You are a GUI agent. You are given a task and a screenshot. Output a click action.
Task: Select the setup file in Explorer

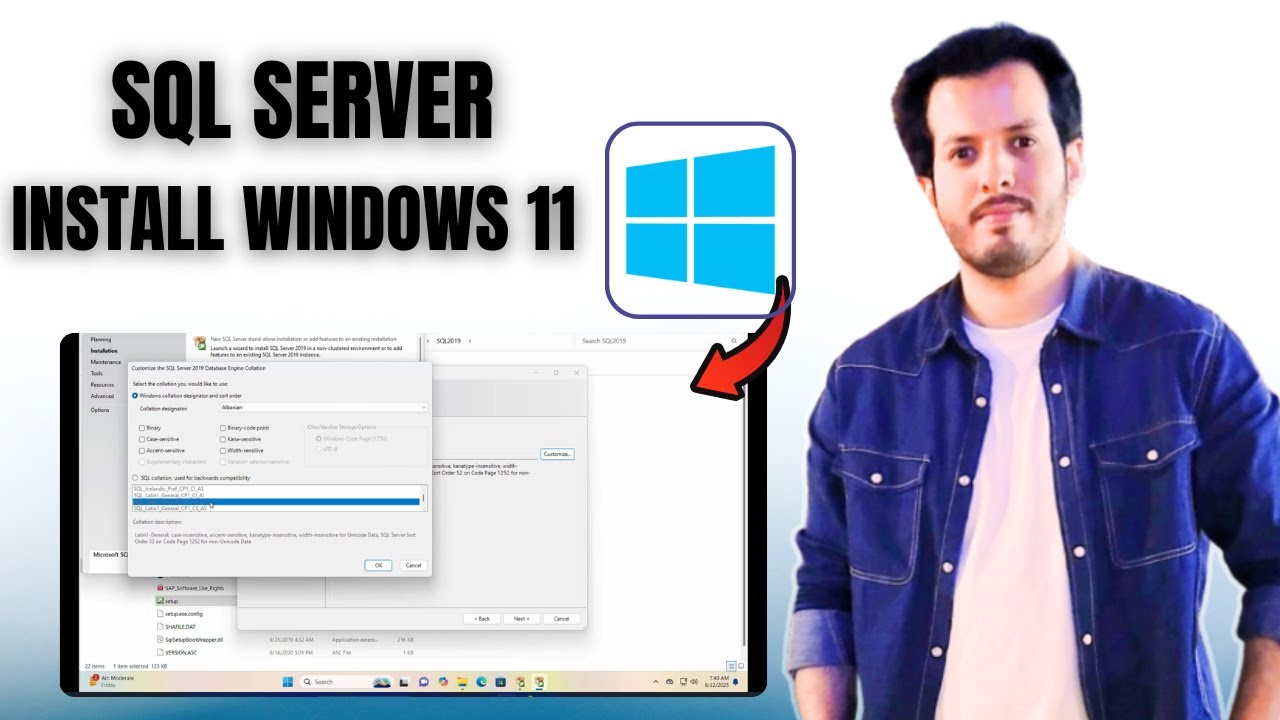pos(196,600)
